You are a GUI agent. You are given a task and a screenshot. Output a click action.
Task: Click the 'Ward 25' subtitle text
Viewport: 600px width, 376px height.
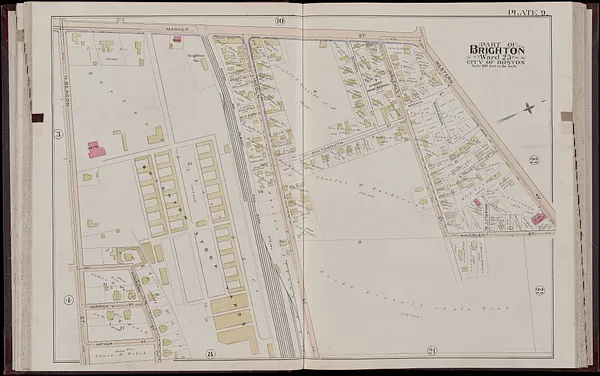(x=497, y=57)
